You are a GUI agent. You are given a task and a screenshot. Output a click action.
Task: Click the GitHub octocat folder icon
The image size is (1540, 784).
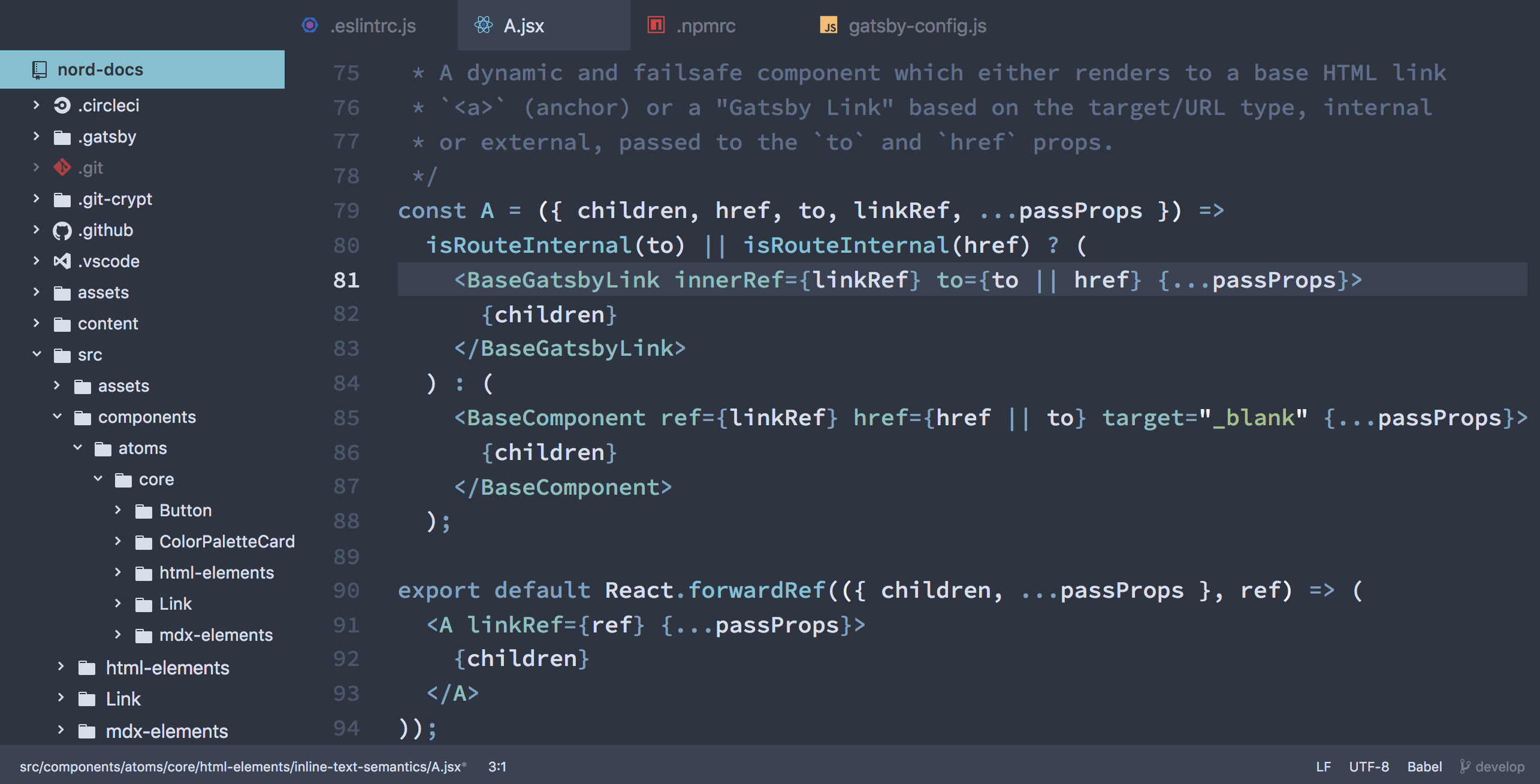(x=62, y=231)
